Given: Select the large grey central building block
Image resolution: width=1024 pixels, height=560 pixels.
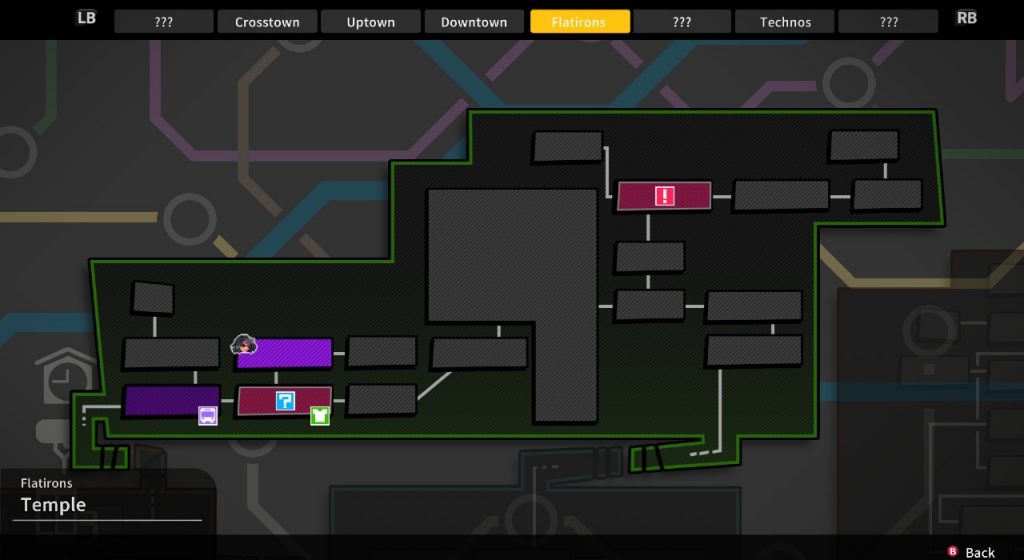Looking at the screenshot, I should pyautogui.click(x=512, y=304).
